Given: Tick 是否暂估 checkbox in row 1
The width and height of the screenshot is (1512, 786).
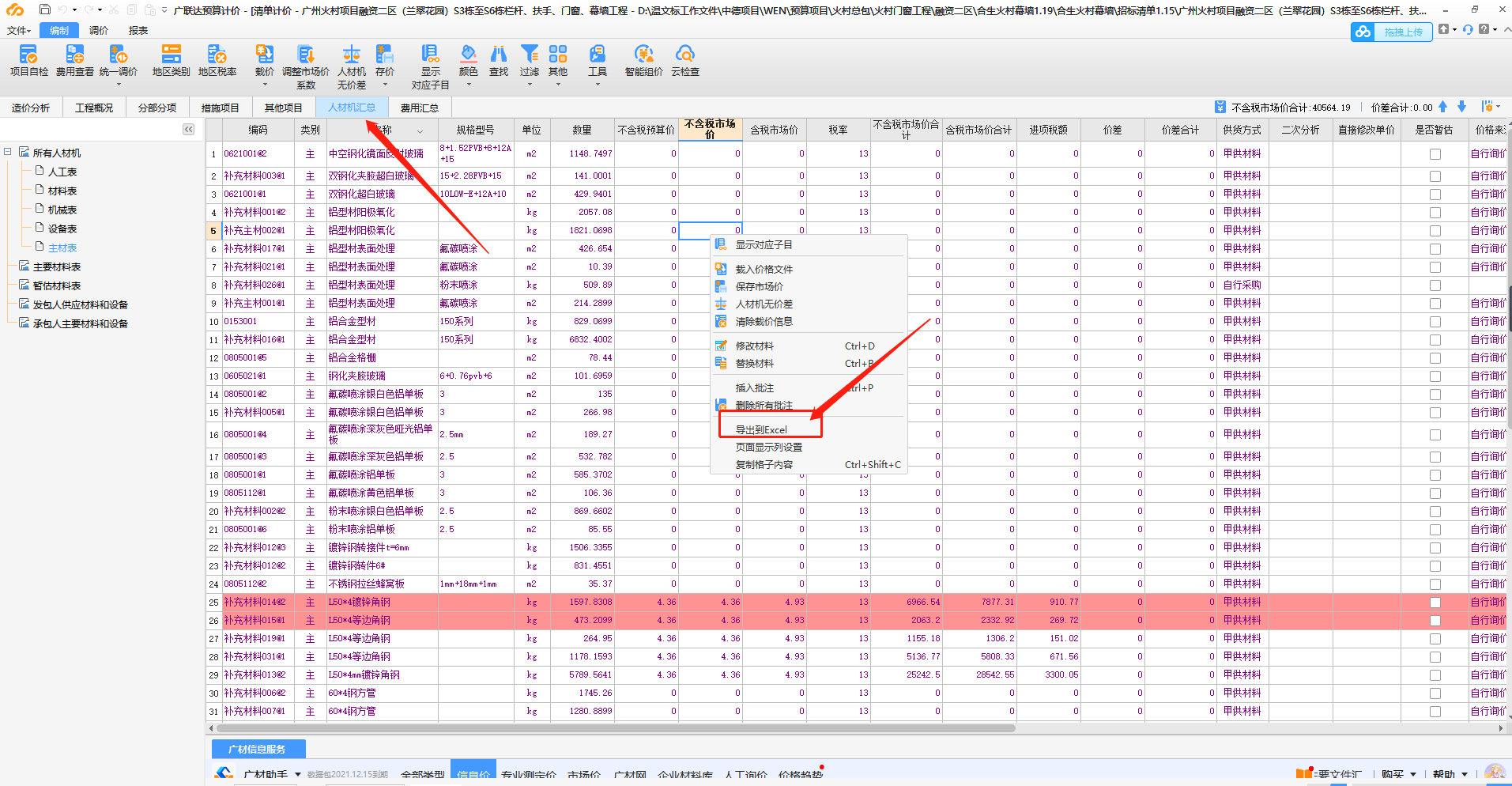Looking at the screenshot, I should [x=1435, y=154].
